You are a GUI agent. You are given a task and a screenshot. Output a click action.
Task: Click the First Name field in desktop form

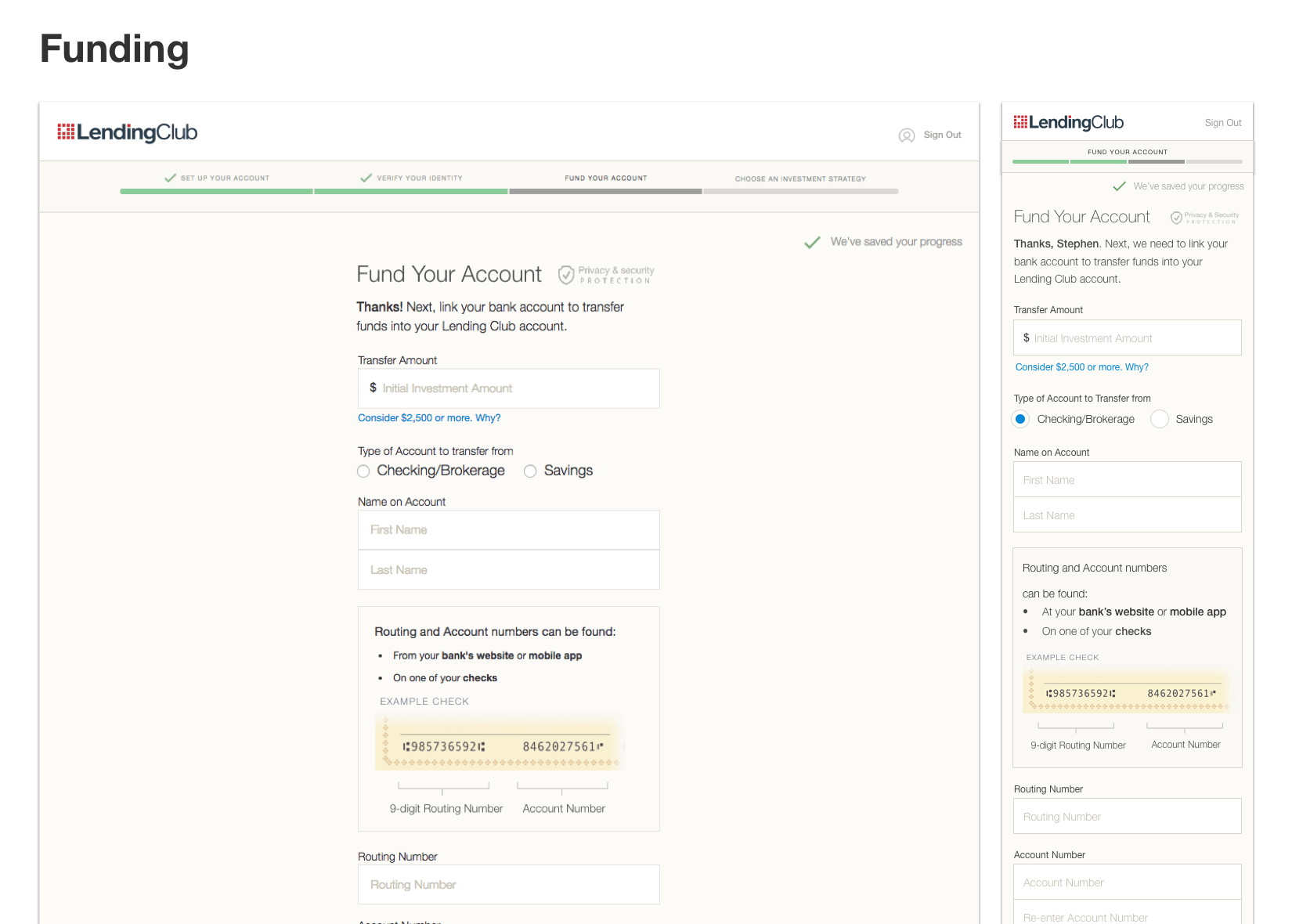(x=509, y=530)
